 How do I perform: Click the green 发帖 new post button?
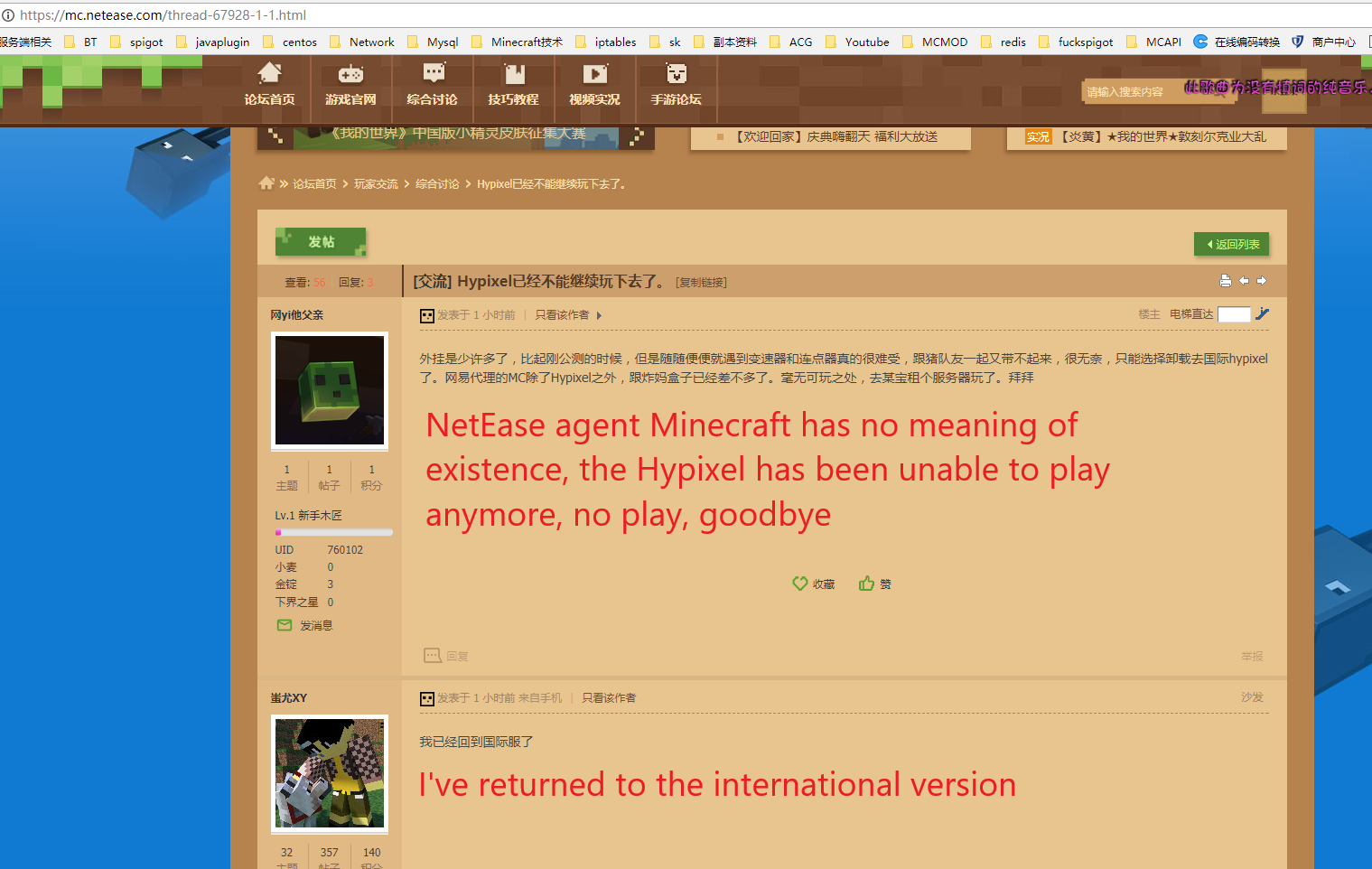pos(321,242)
